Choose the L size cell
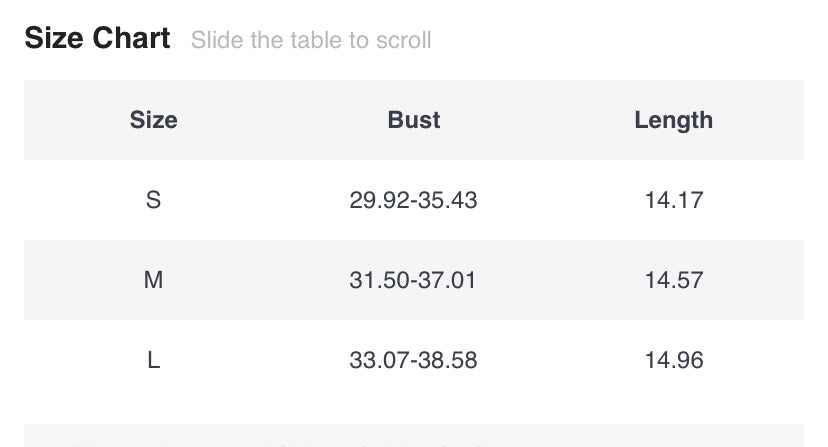The image size is (828, 447). 153,360
